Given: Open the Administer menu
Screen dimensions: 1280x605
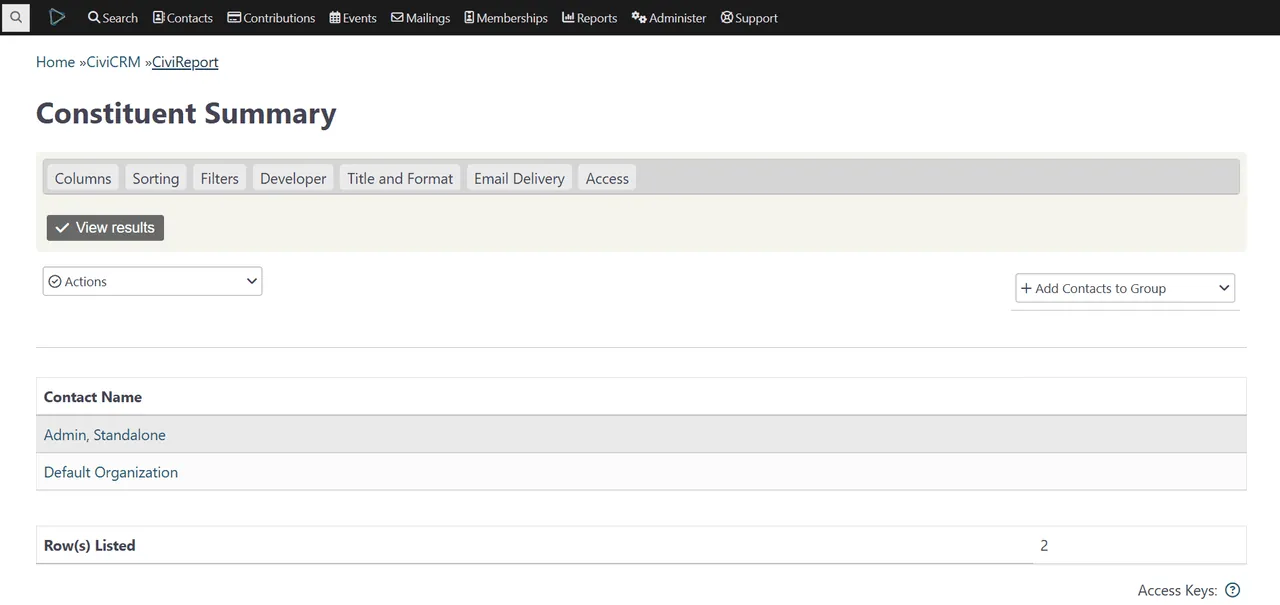Looking at the screenshot, I should [x=669, y=18].
